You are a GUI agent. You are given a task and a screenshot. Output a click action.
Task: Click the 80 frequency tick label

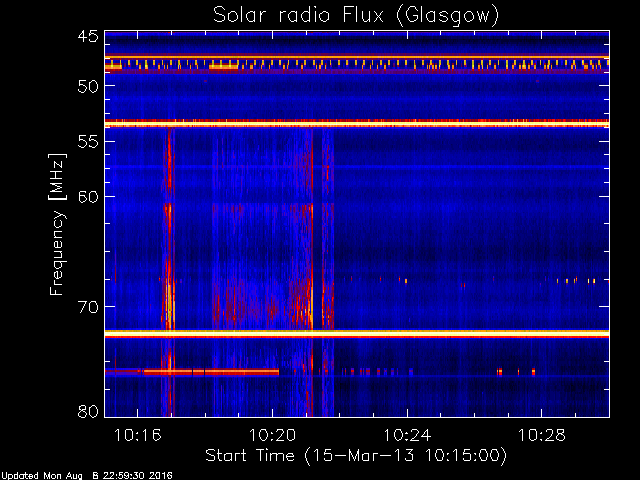(x=88, y=411)
